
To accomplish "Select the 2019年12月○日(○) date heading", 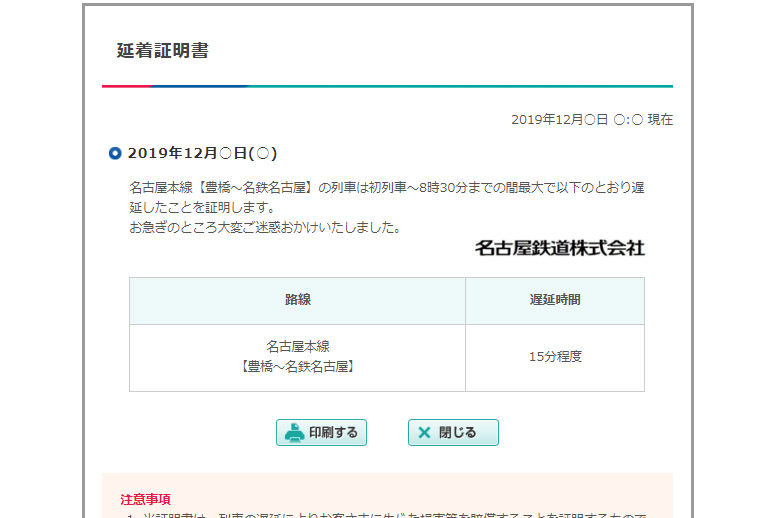I will click(202, 153).
